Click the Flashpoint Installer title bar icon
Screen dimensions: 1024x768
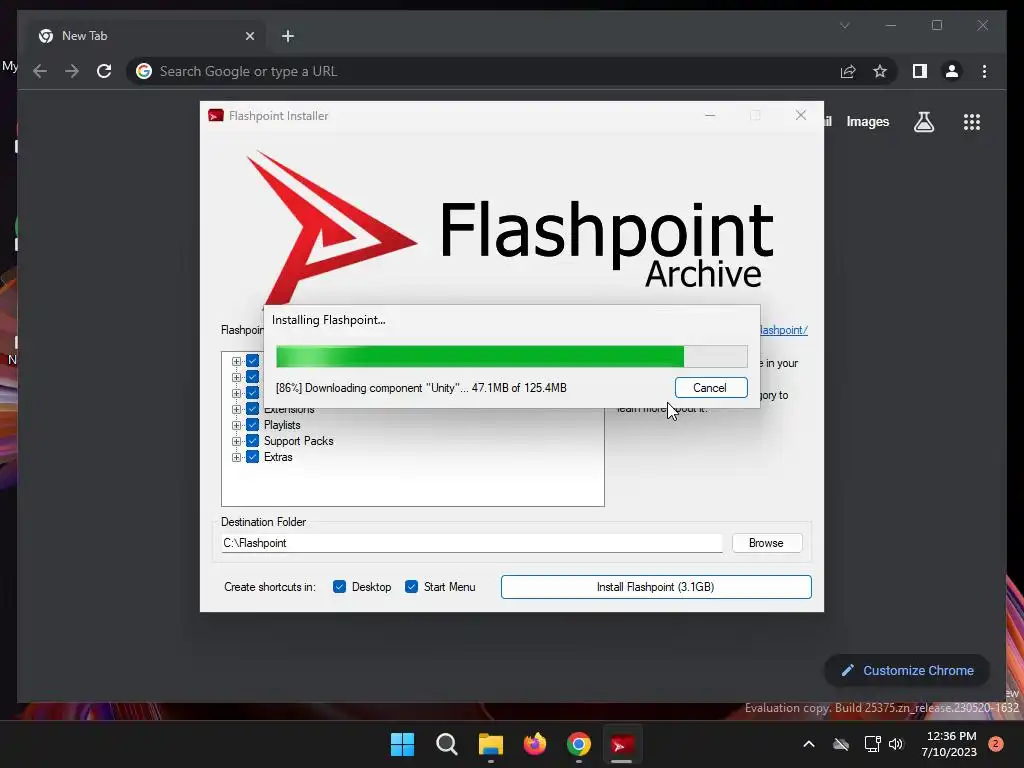click(x=216, y=116)
